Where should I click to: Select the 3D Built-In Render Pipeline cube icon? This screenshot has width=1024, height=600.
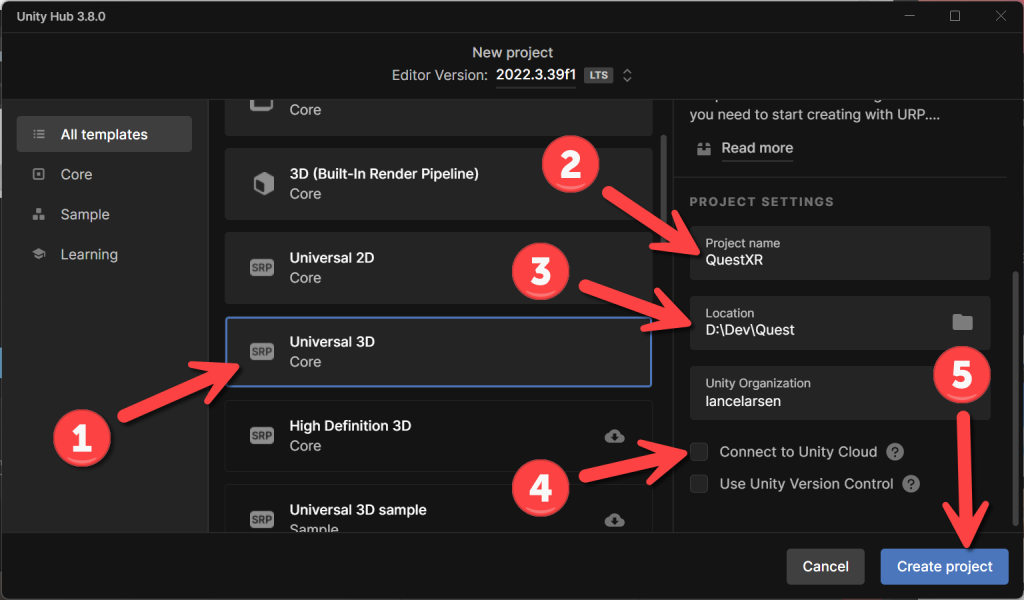point(264,183)
